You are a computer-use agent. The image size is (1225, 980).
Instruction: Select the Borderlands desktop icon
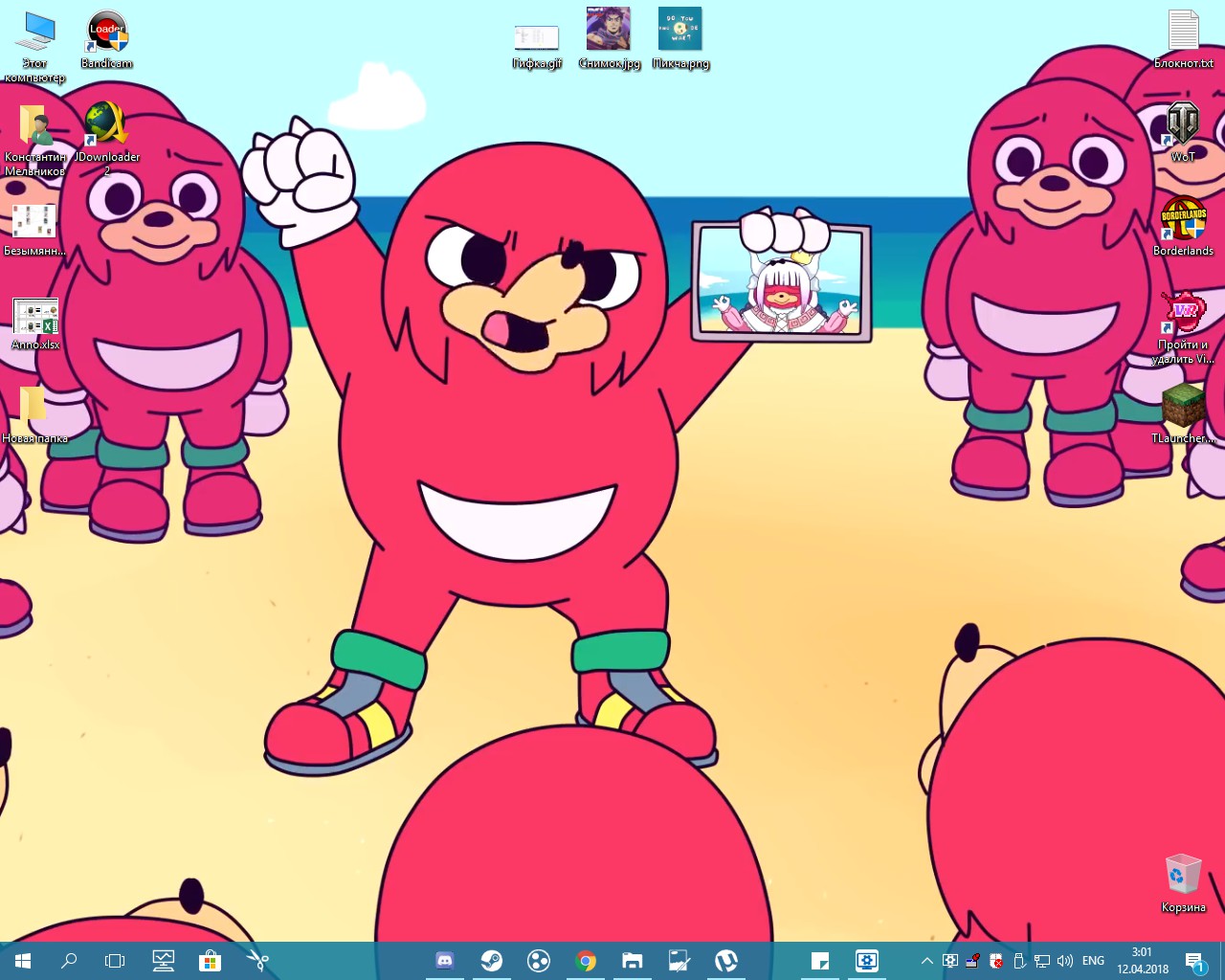point(1183,224)
